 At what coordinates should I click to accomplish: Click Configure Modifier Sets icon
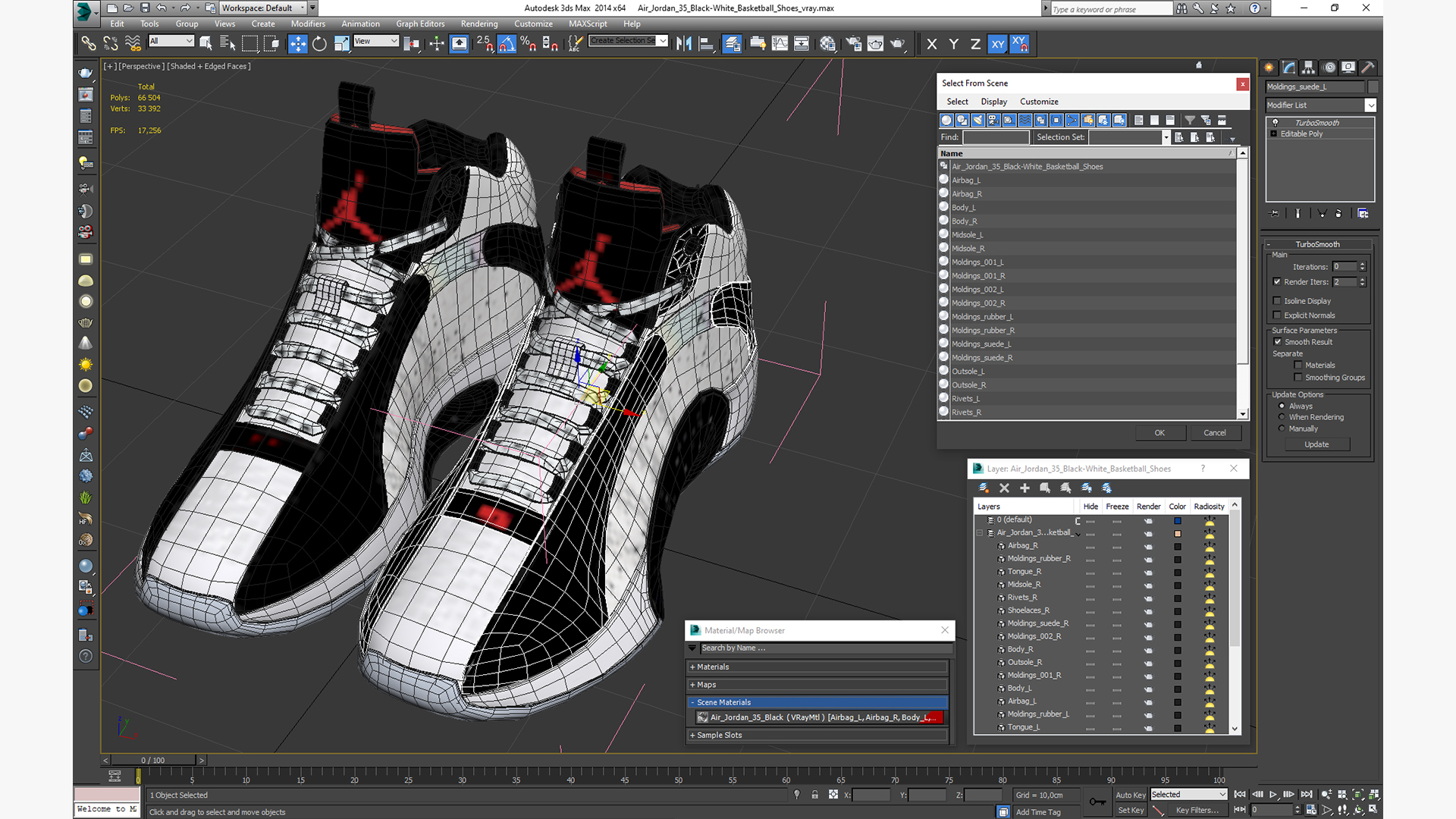(x=1363, y=214)
